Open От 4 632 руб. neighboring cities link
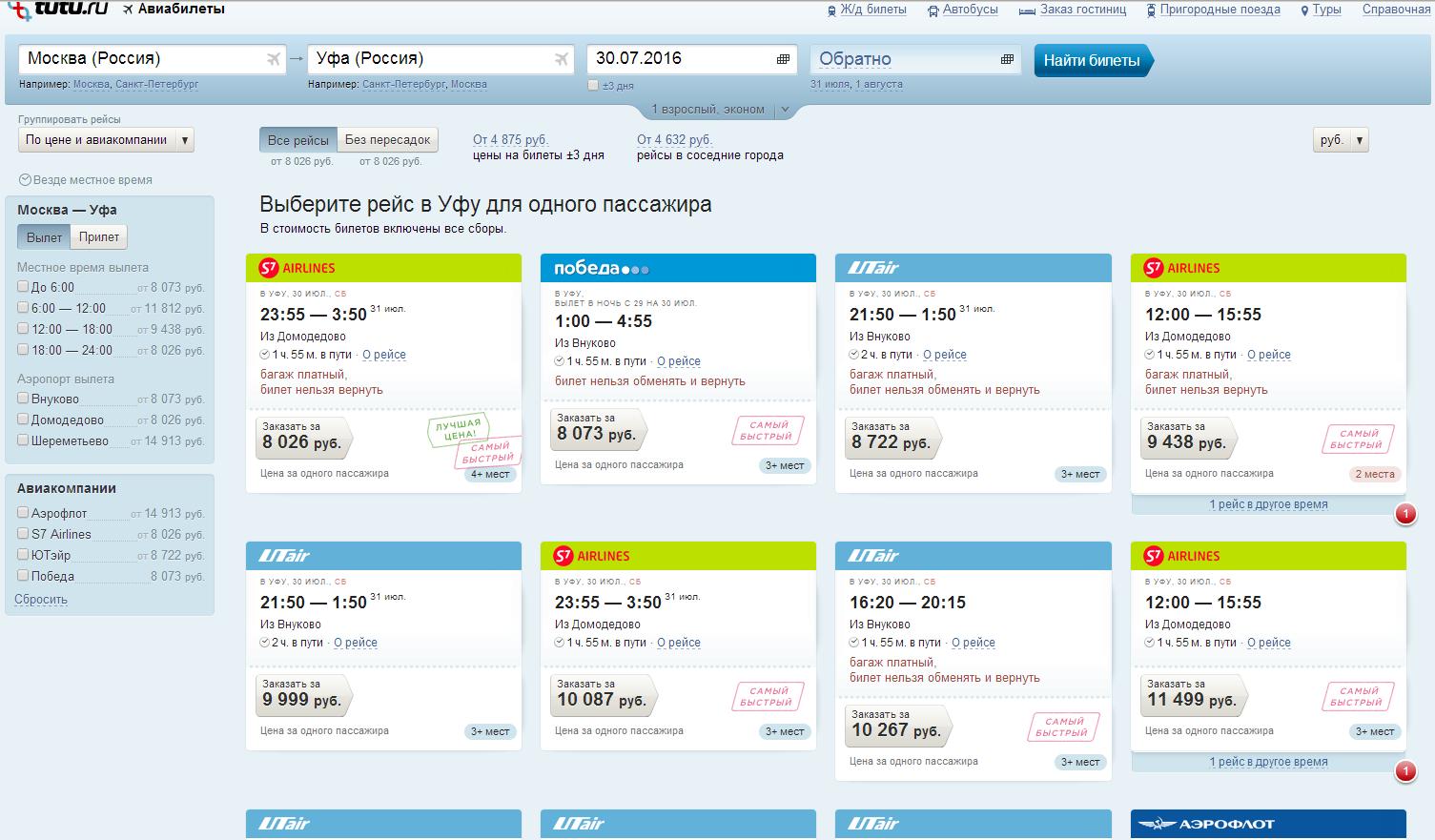The width and height of the screenshot is (1435, 840). click(x=675, y=139)
